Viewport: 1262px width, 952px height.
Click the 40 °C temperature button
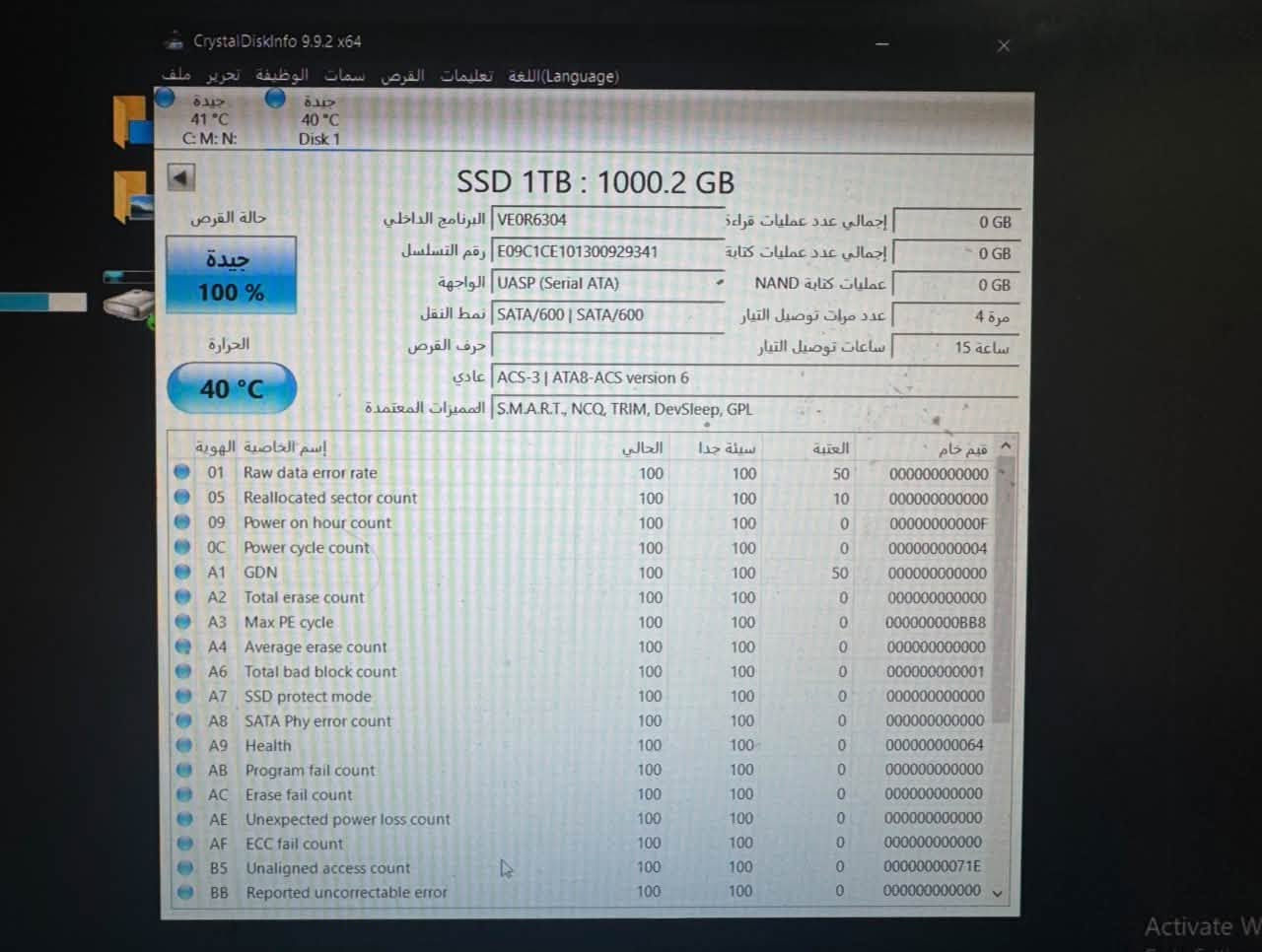232,388
